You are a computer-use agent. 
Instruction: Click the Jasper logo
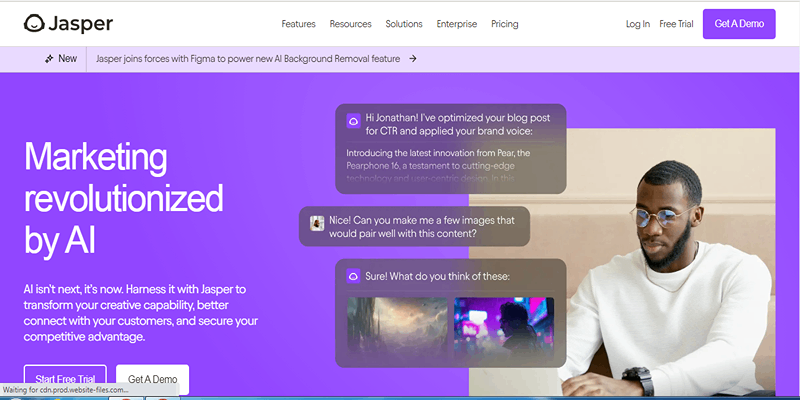click(x=68, y=24)
